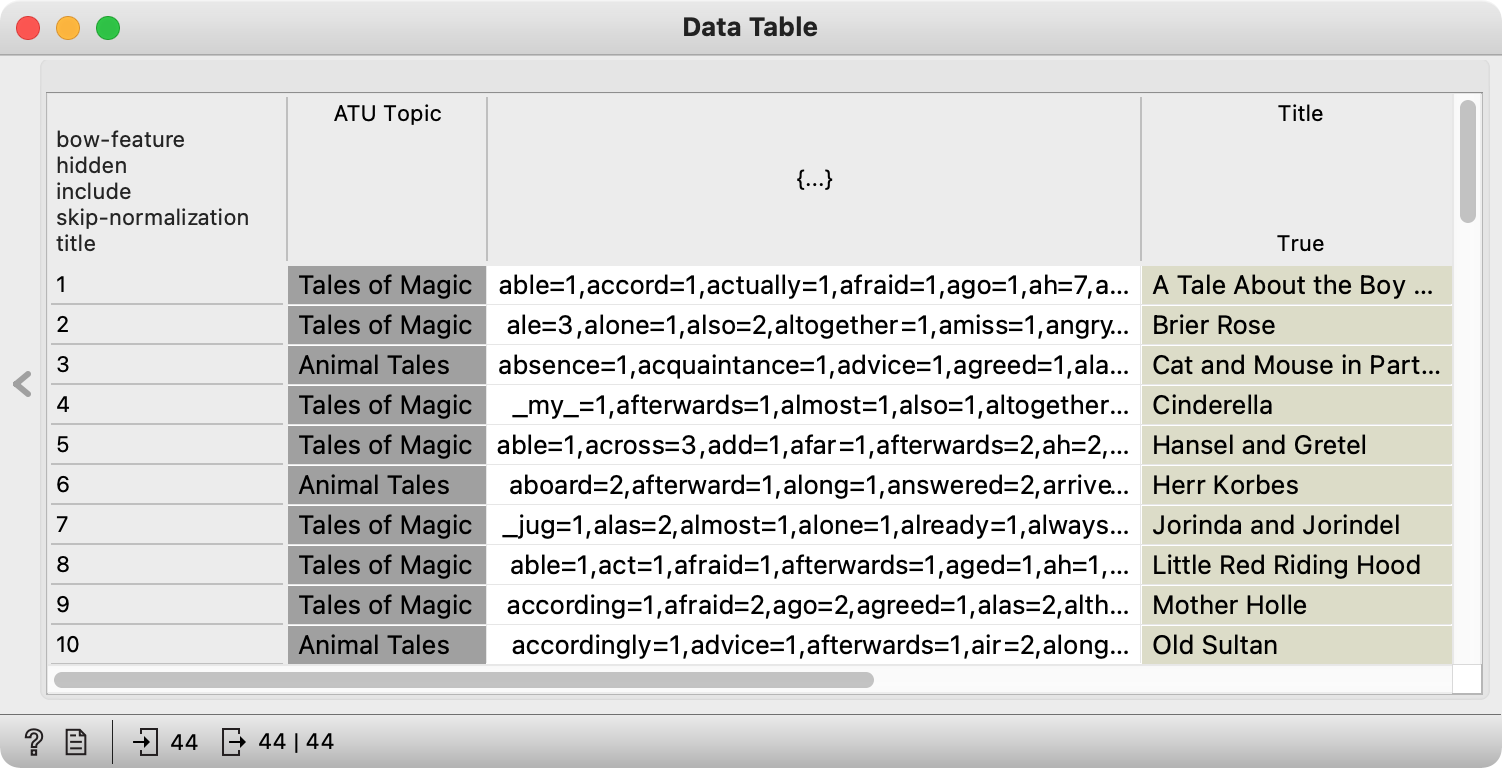This screenshot has width=1502, height=768.
Task: Click the vertical scrollbar thumb
Action: click(x=1467, y=160)
